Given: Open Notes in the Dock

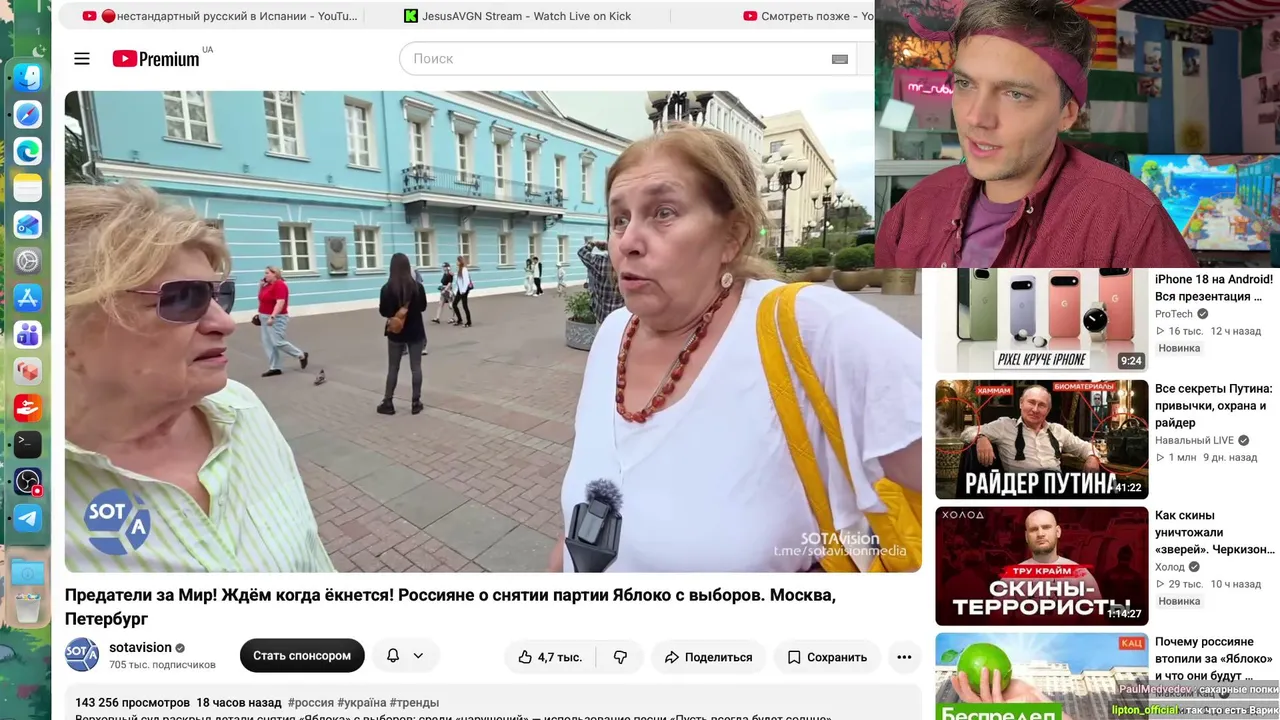Looking at the screenshot, I should 28,188.
